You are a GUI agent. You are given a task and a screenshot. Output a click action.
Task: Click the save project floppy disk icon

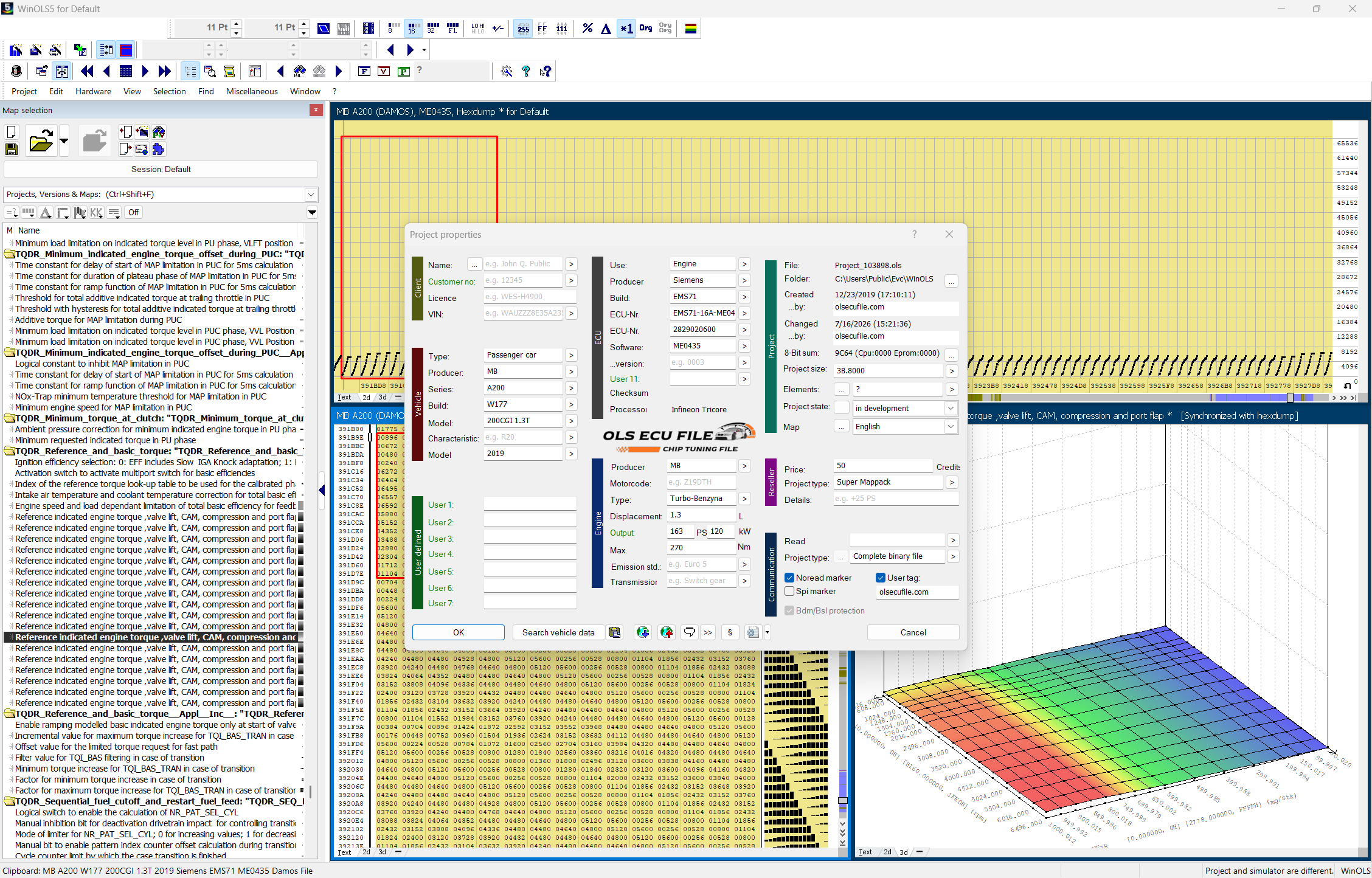tap(11, 149)
